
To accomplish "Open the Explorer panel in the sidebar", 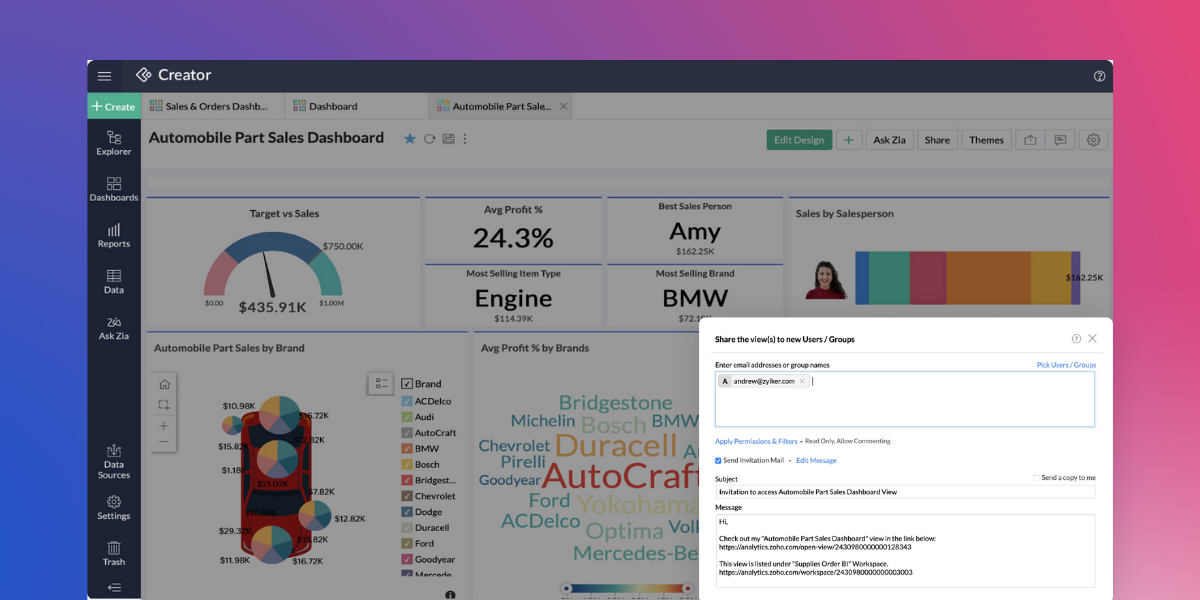I will click(x=114, y=143).
